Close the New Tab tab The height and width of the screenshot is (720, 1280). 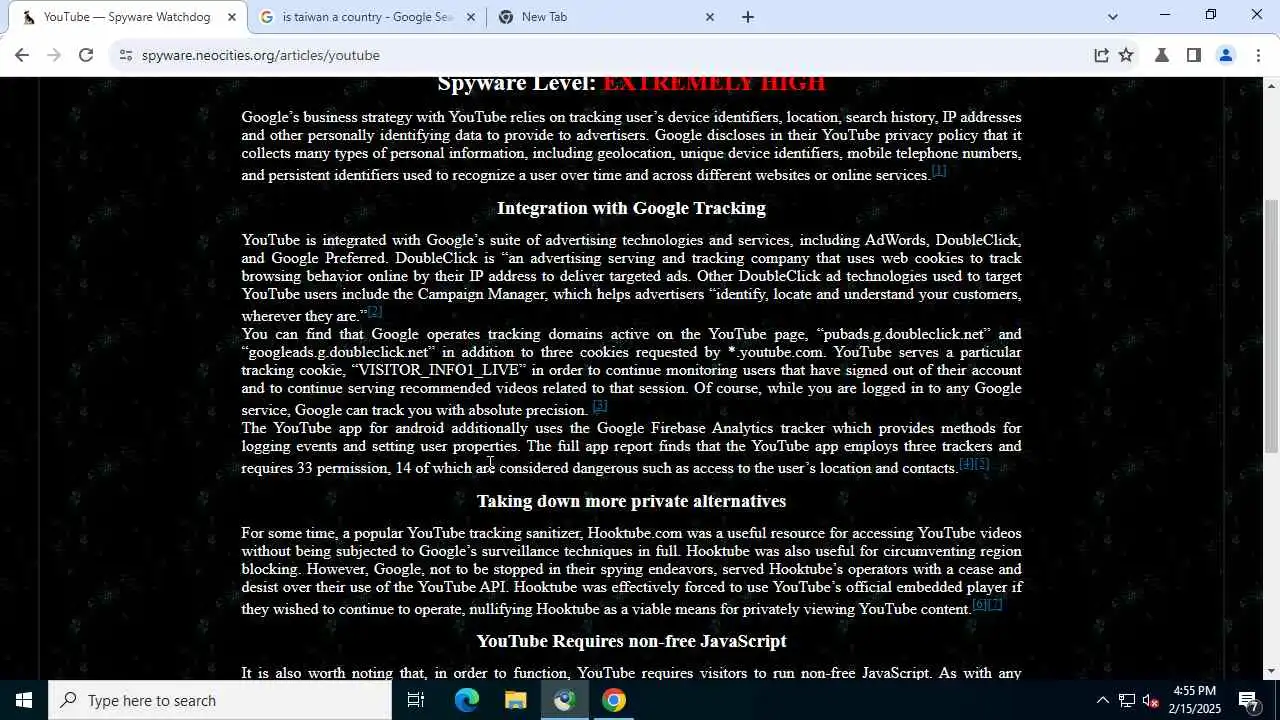tap(710, 17)
